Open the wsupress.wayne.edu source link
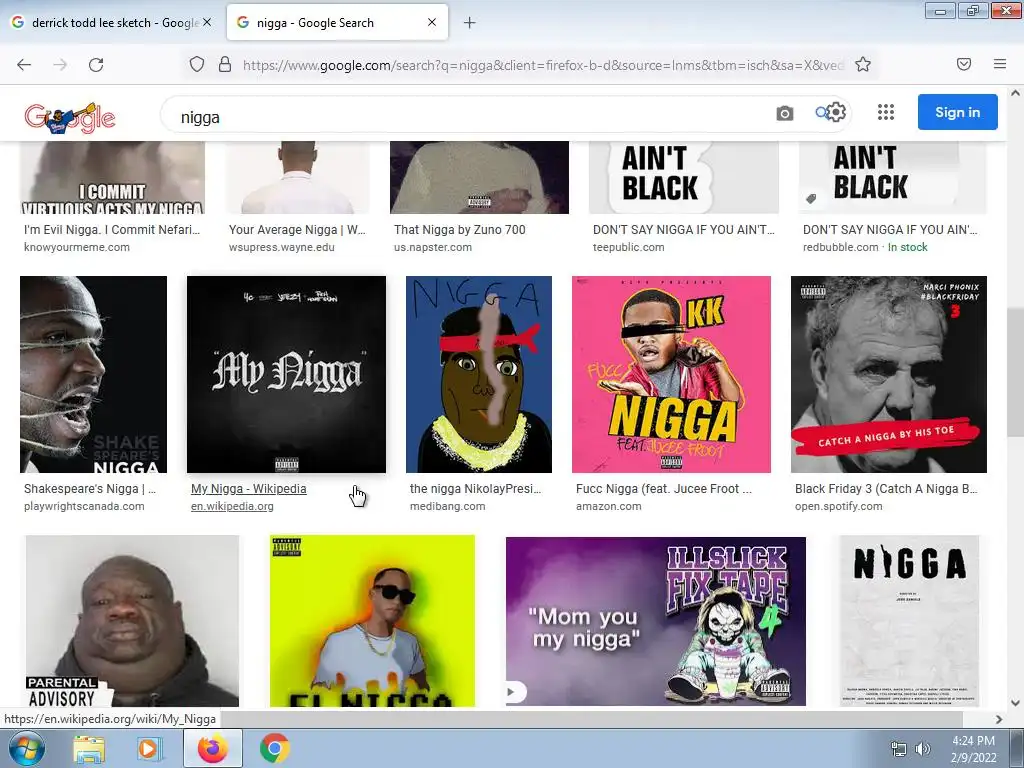Image resolution: width=1024 pixels, height=768 pixels. [x=281, y=247]
